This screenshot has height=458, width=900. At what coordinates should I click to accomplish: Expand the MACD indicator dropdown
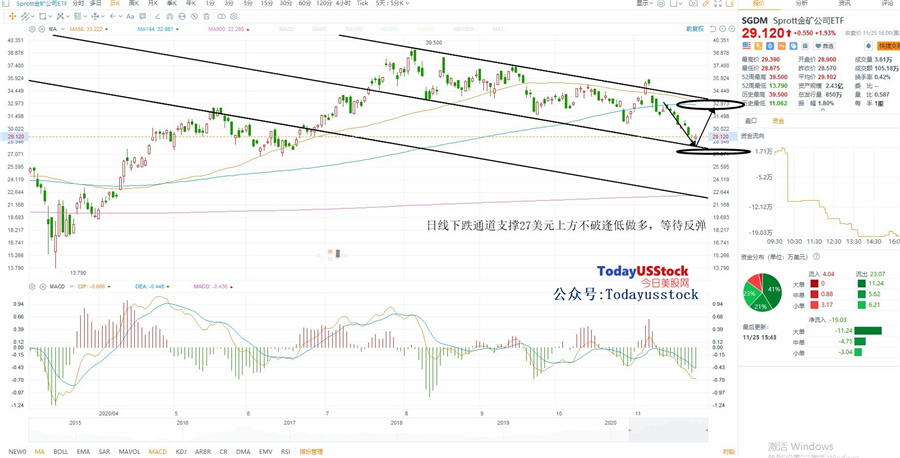click(72, 286)
